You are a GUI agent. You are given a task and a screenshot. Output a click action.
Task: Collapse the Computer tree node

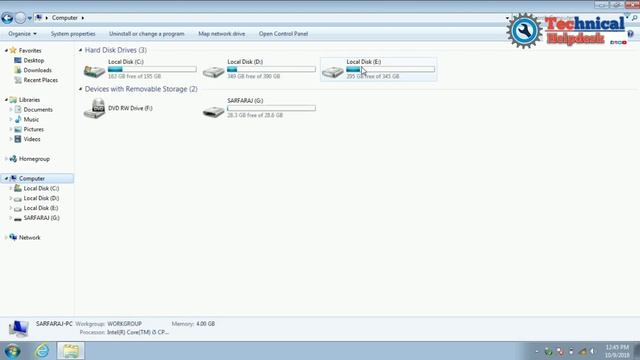6,179
